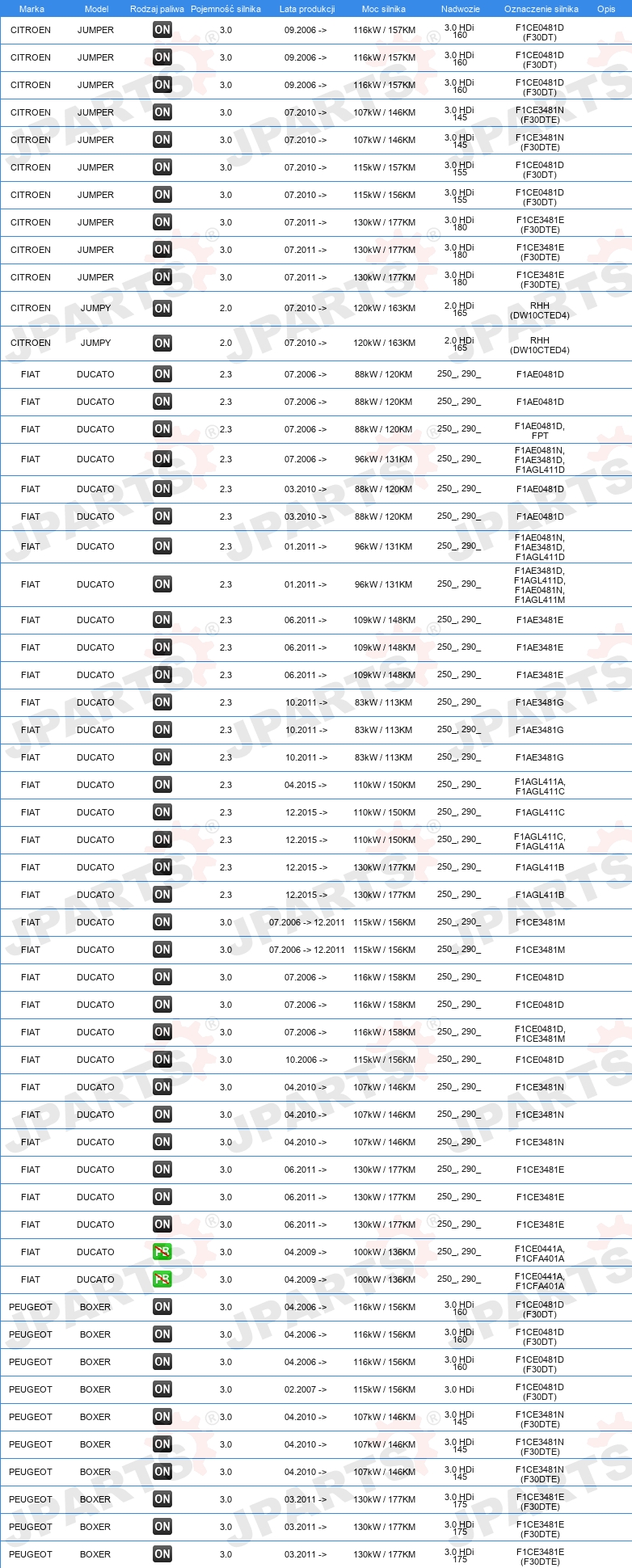This screenshot has width=632, height=1568.
Task: Click the Nadwozie column header
Action: click(461, 9)
